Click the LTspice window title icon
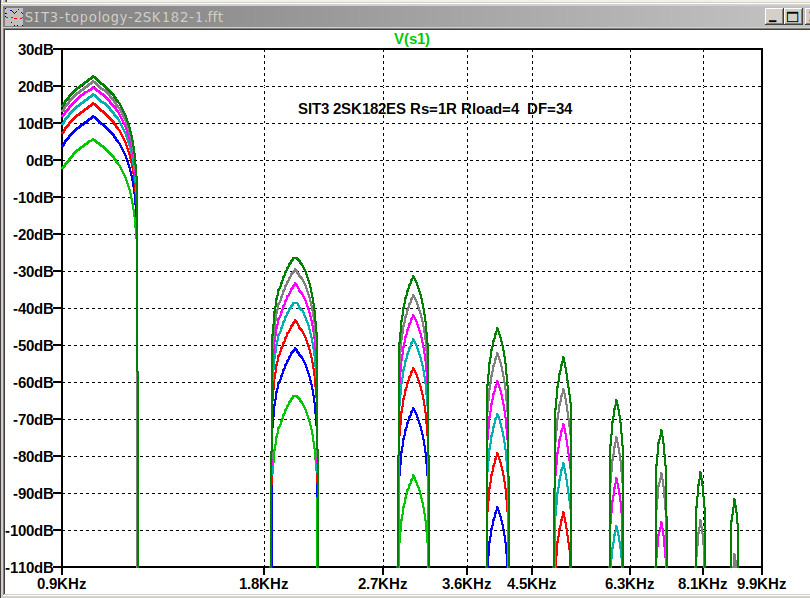This screenshot has width=810, height=598. (x=14, y=17)
